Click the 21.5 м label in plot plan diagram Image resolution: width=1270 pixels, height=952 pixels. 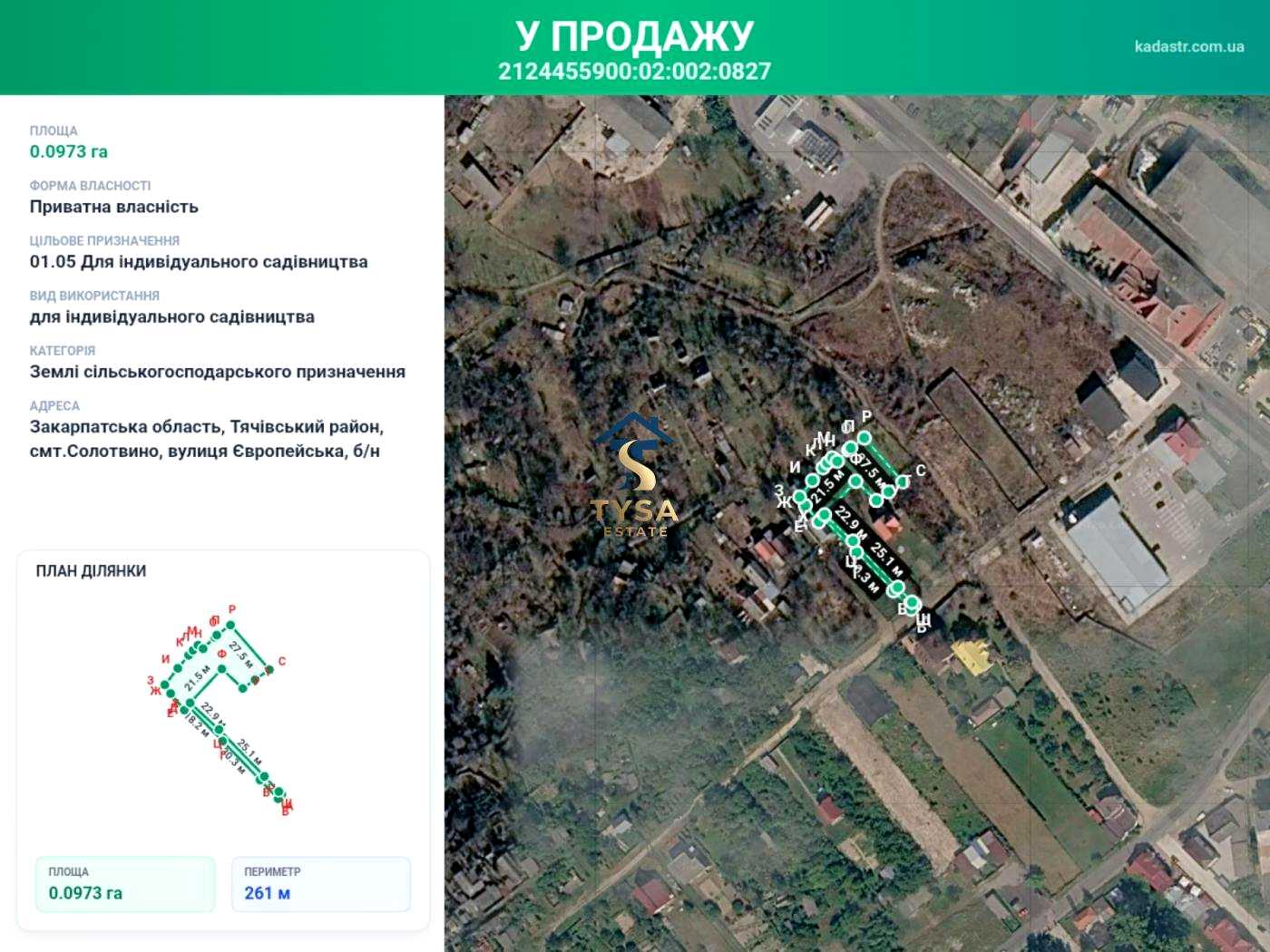coord(197,678)
